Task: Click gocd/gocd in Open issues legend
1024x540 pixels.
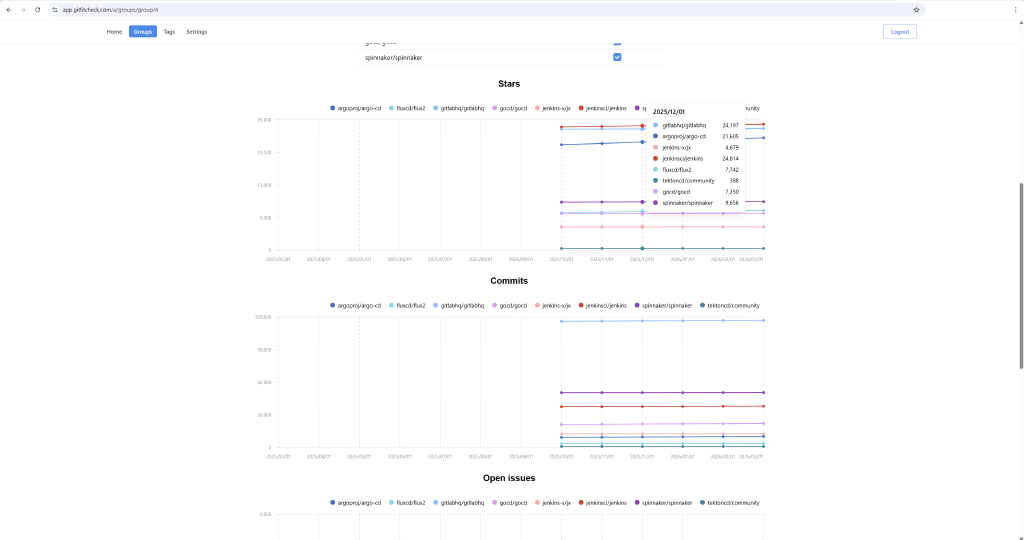Action: 509,503
